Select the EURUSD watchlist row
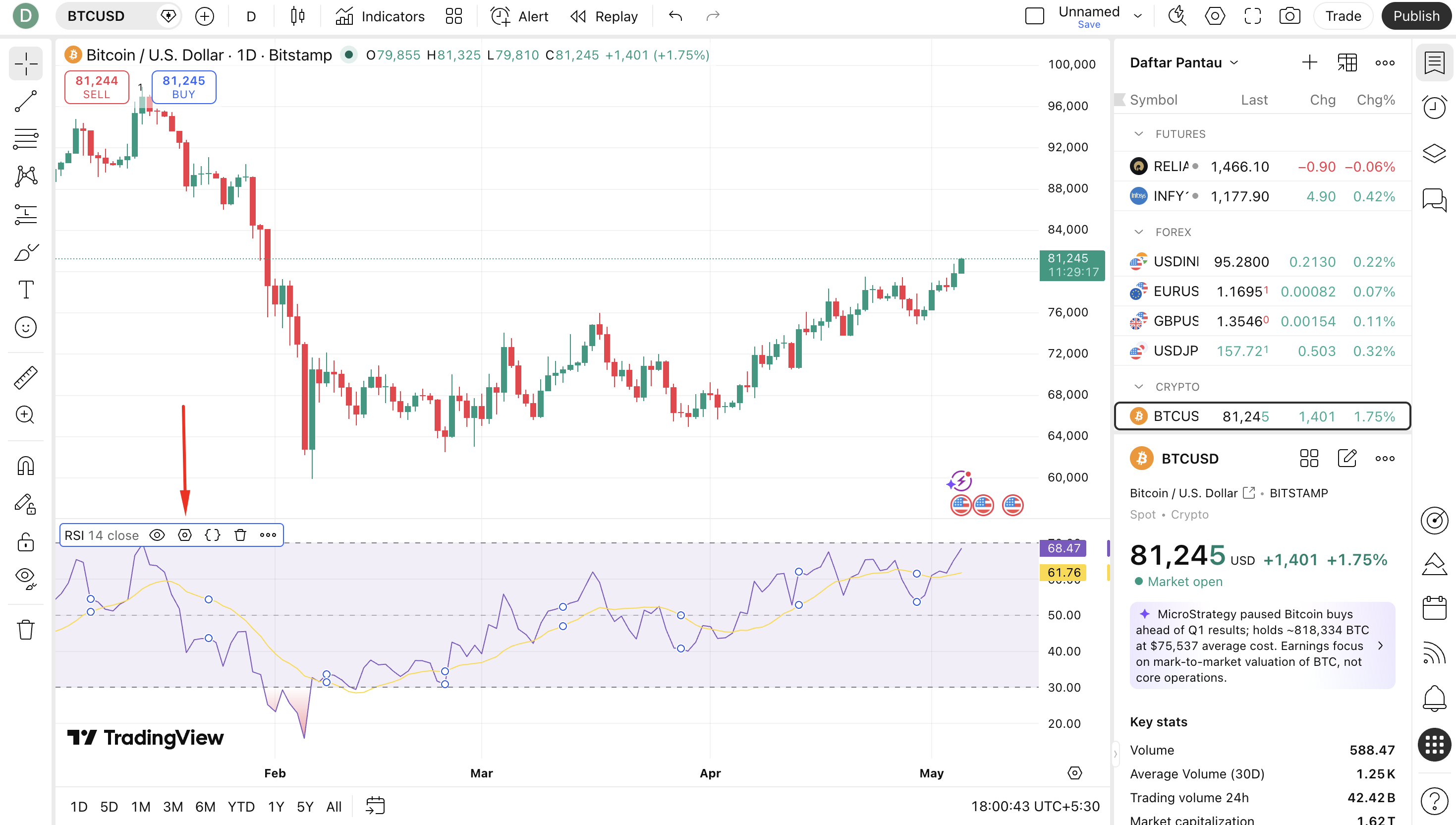The width and height of the screenshot is (1456, 825). tap(1262, 291)
